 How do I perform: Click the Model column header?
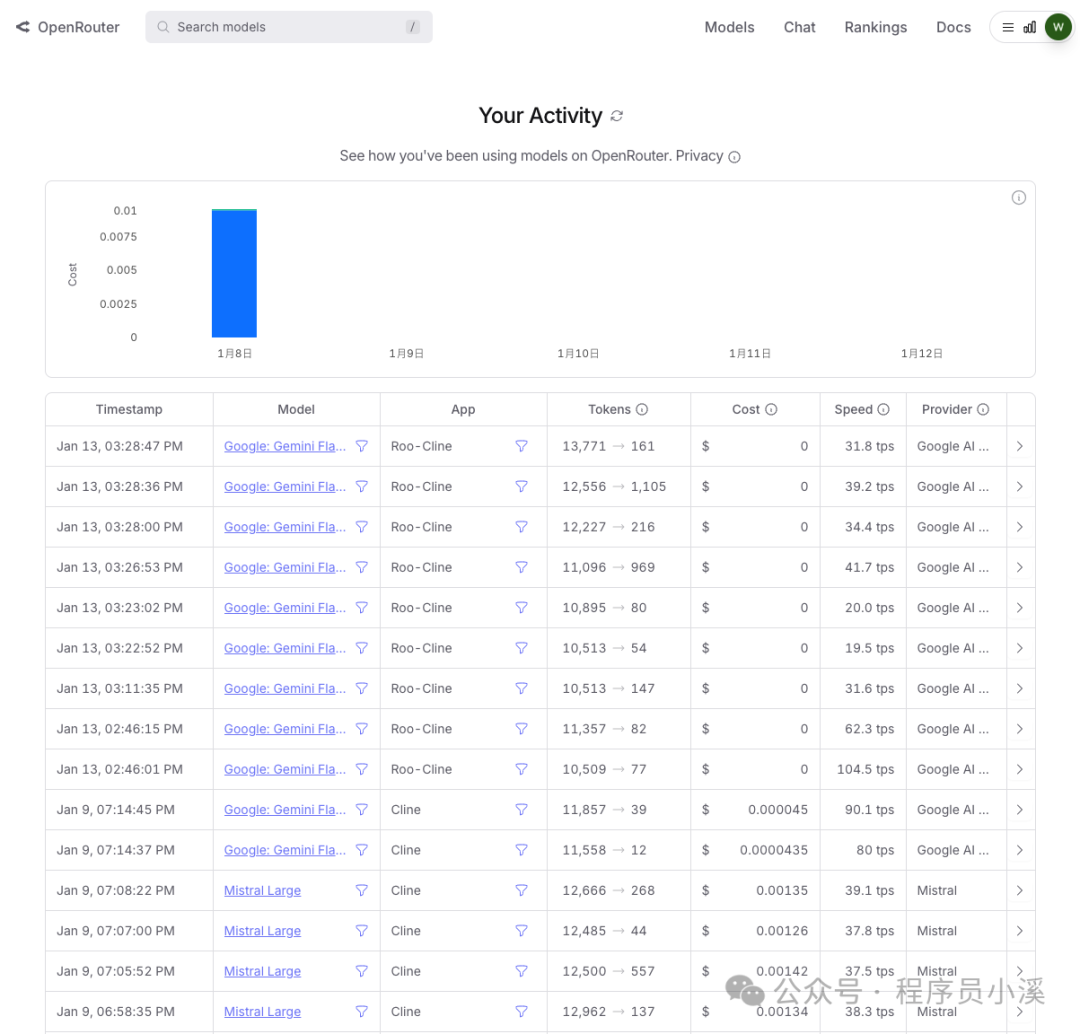pos(296,409)
